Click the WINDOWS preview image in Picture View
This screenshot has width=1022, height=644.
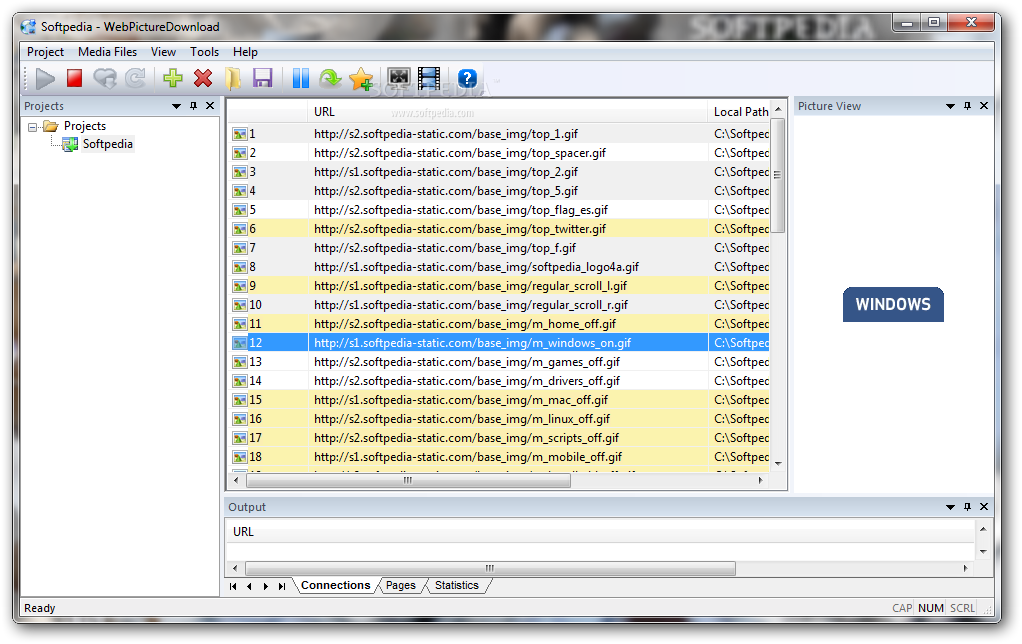click(893, 304)
